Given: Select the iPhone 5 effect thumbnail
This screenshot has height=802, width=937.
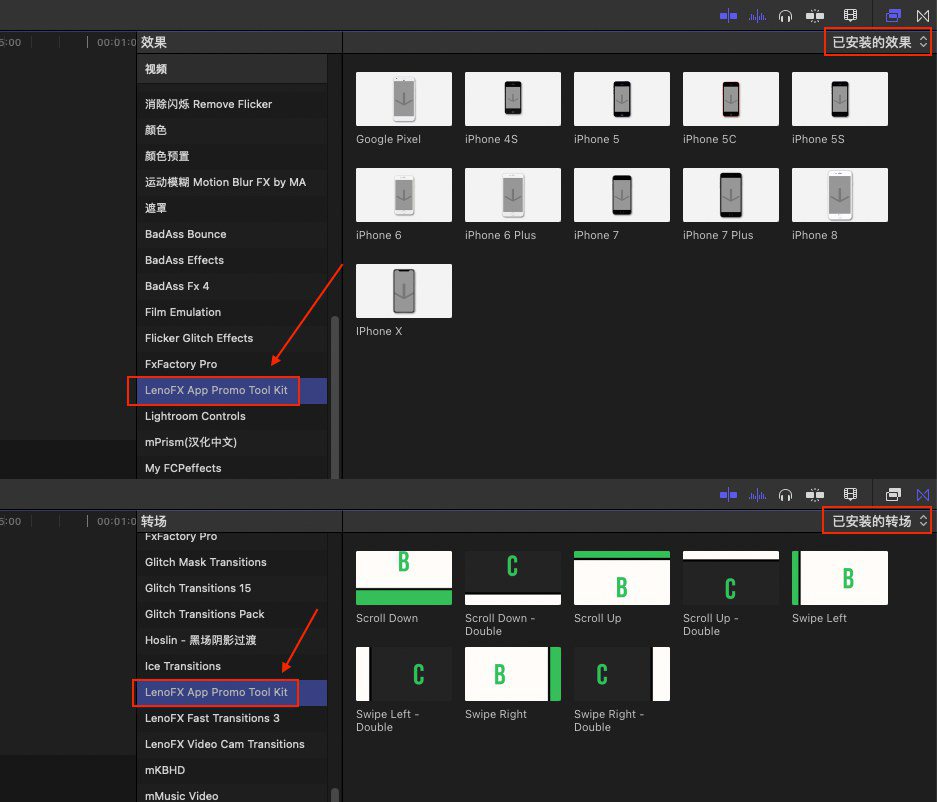Looking at the screenshot, I should (621, 99).
